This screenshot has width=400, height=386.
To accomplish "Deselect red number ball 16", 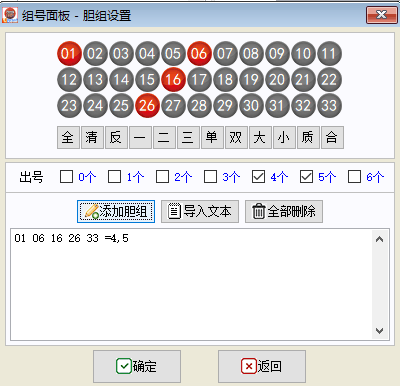I will coord(173,79).
